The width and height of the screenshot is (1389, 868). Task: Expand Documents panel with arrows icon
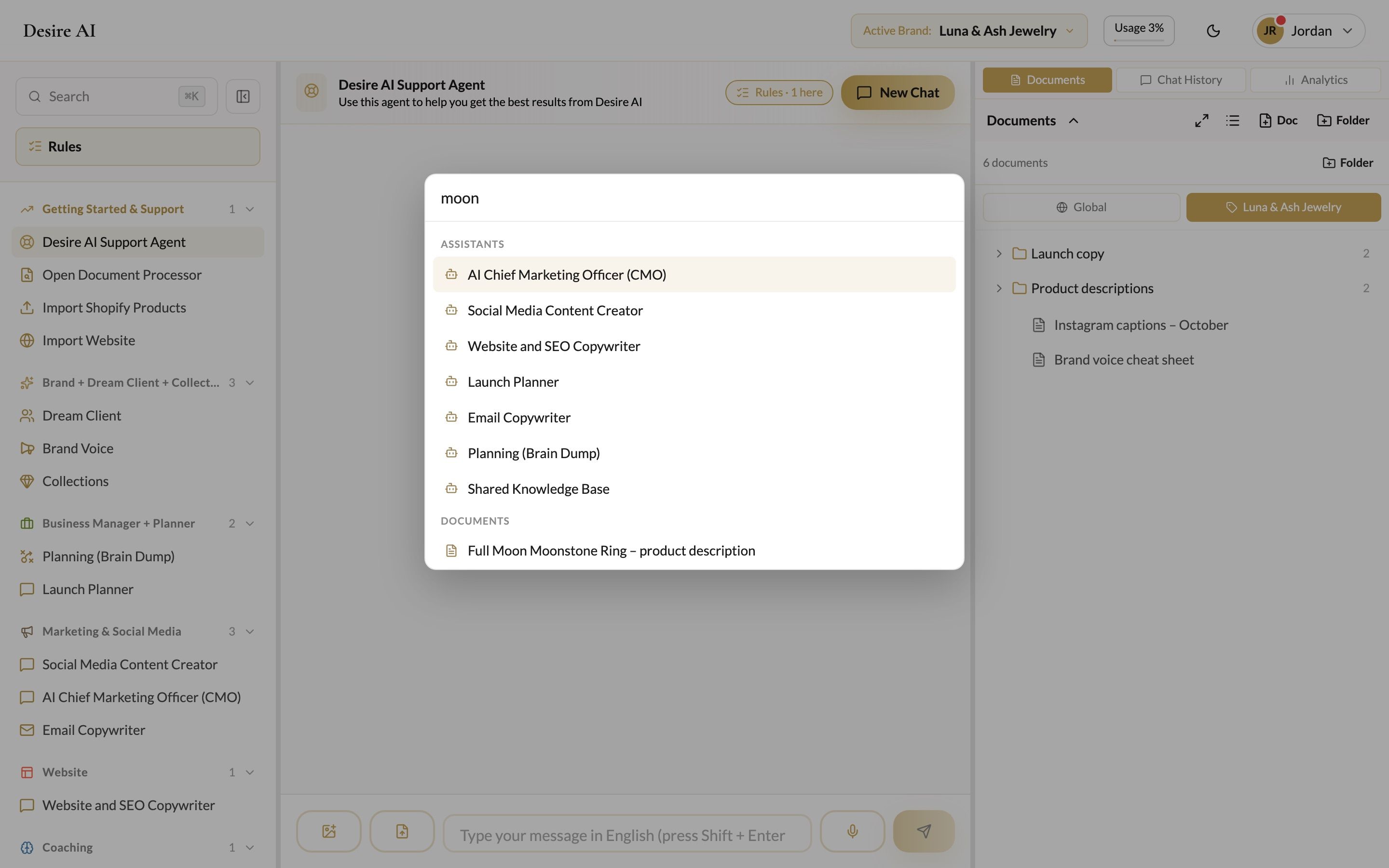1201,121
